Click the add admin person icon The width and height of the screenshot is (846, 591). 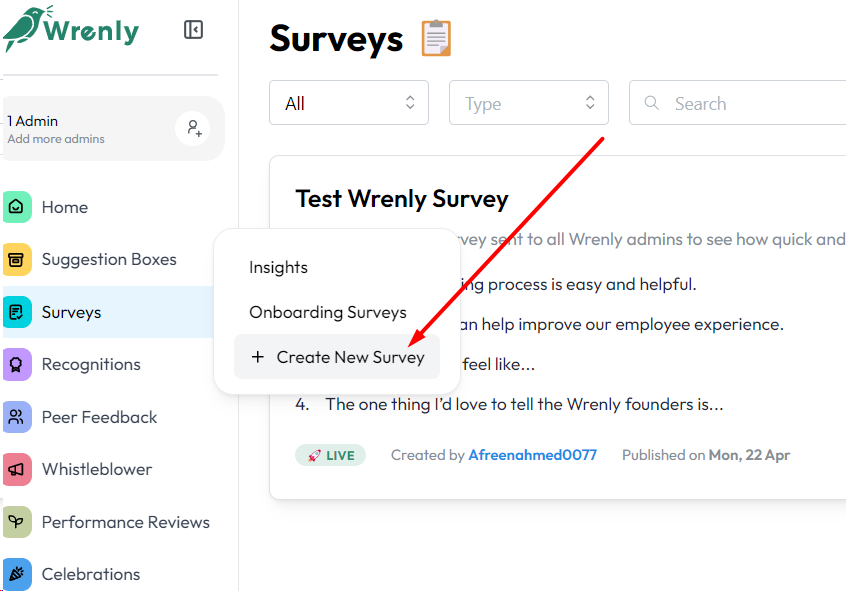click(x=193, y=129)
